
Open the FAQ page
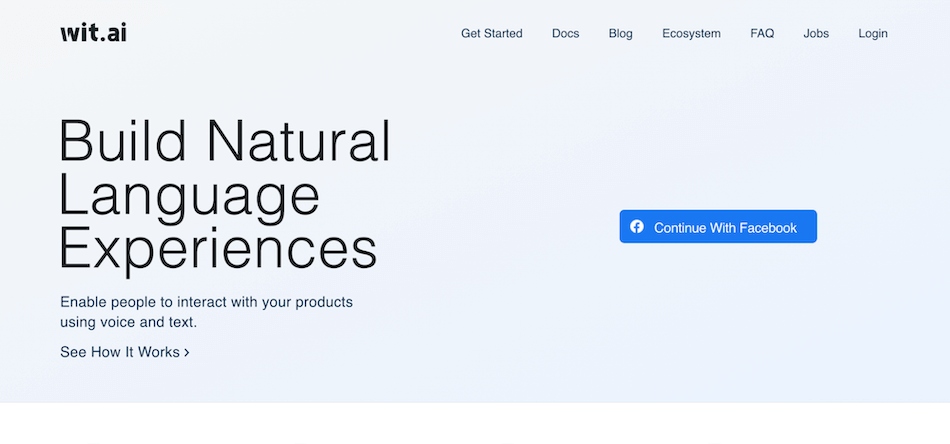coord(762,33)
